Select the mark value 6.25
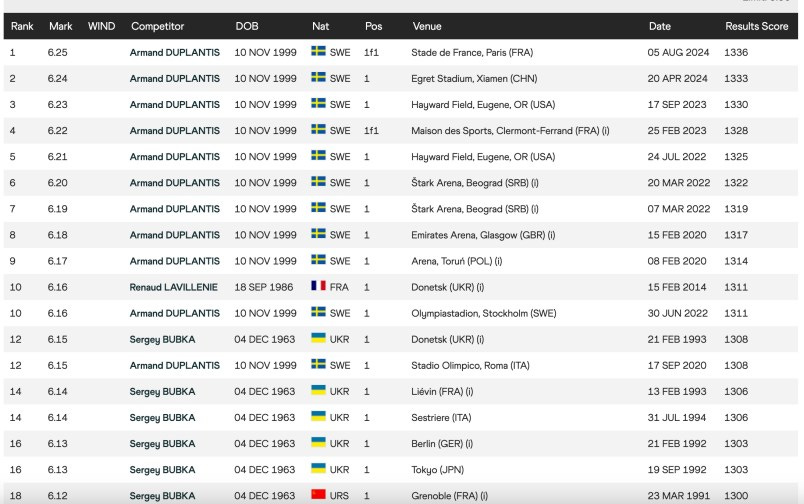 pyautogui.click(x=57, y=52)
